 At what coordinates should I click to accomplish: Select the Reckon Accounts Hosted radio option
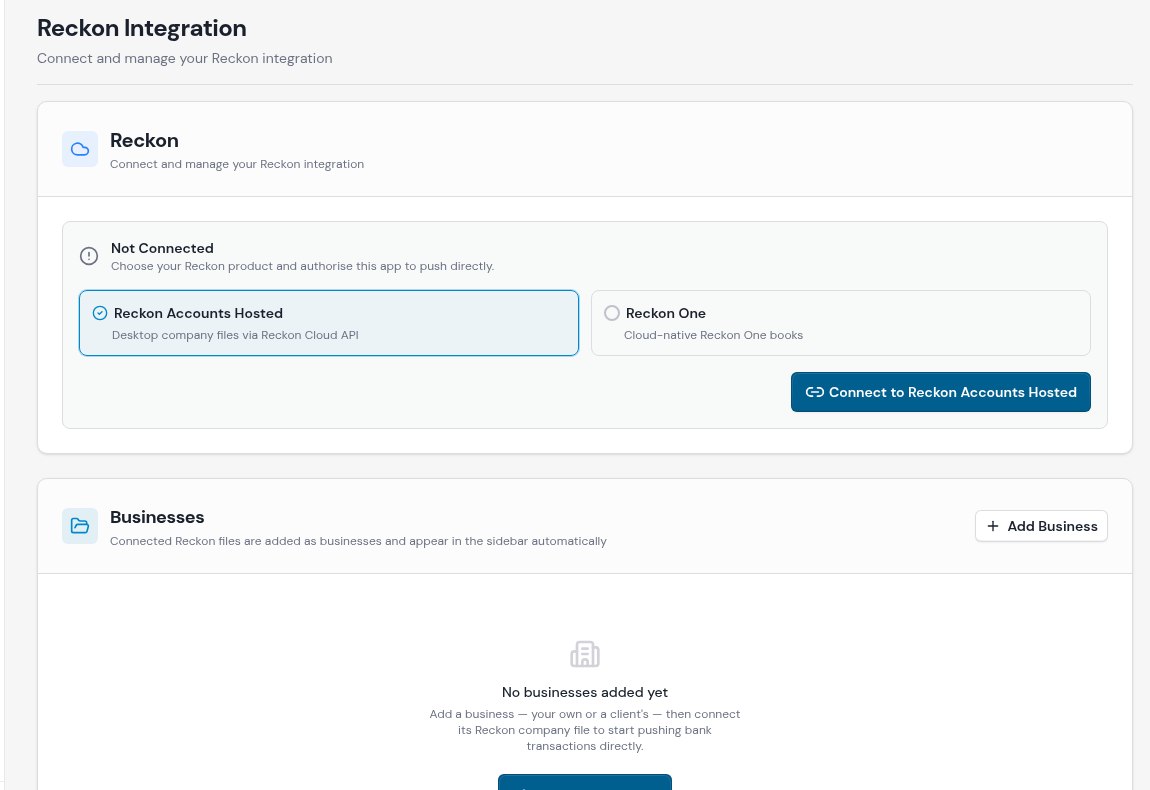[329, 323]
